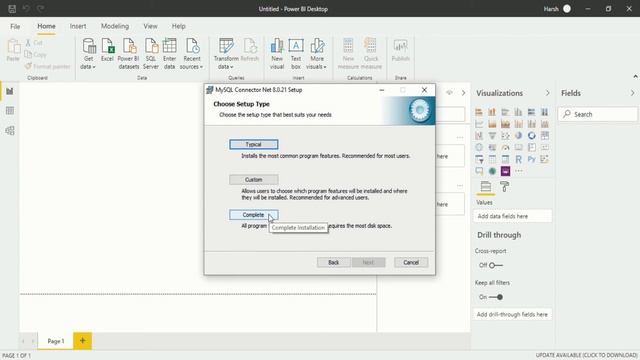This screenshot has height=360, width=640.
Task: Select the Matrix visualization
Action: (505, 159)
